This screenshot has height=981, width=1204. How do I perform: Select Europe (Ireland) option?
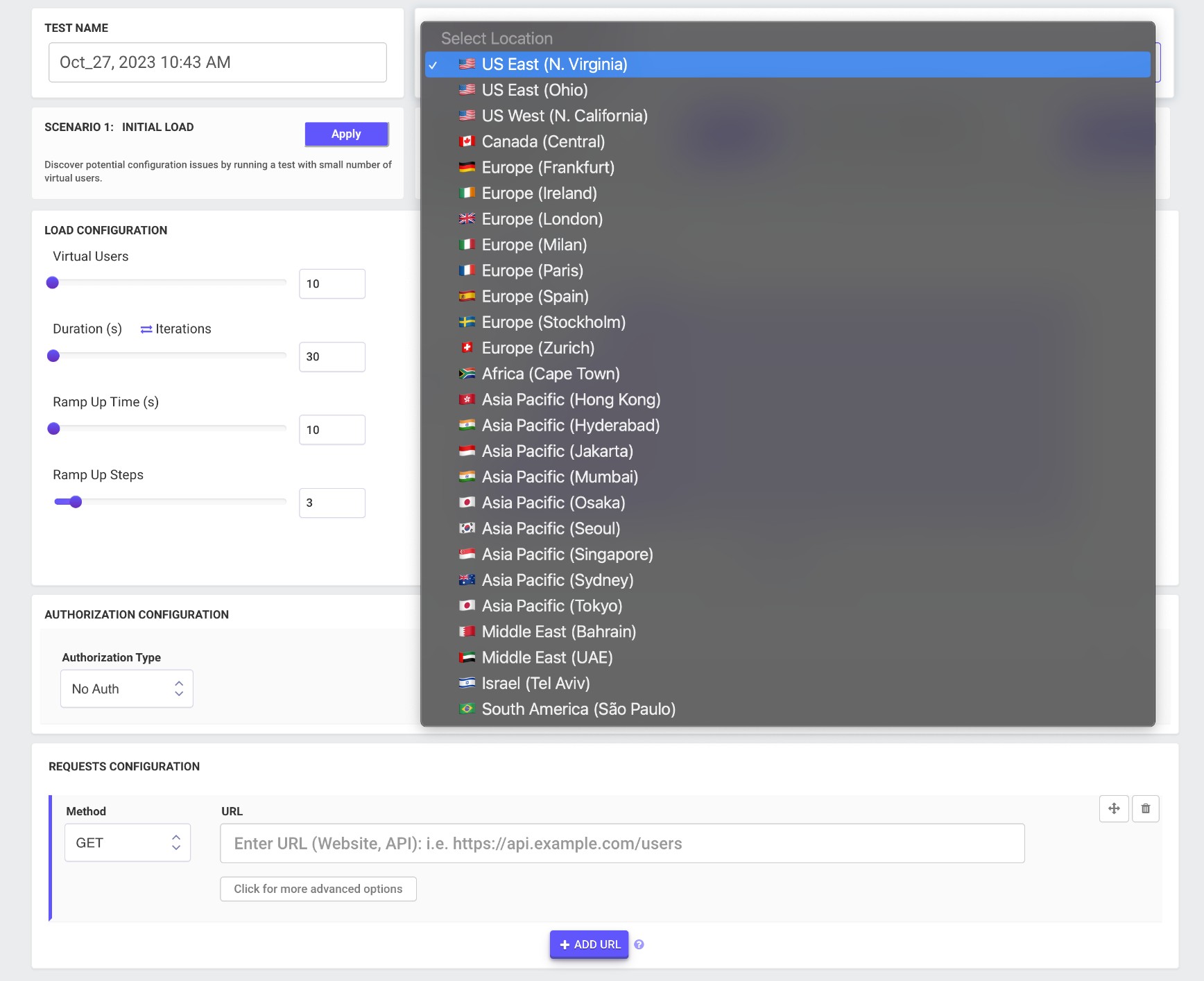pyautogui.click(x=787, y=193)
